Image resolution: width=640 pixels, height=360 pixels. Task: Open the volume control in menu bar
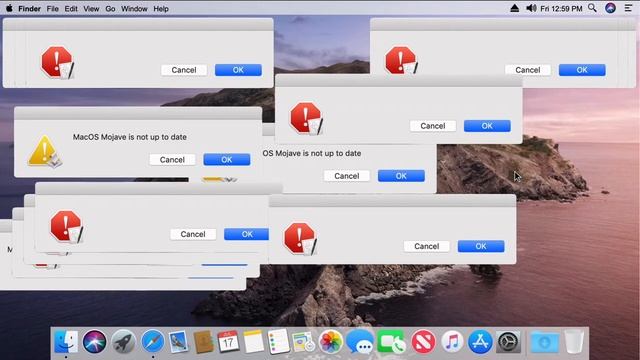(531, 8)
